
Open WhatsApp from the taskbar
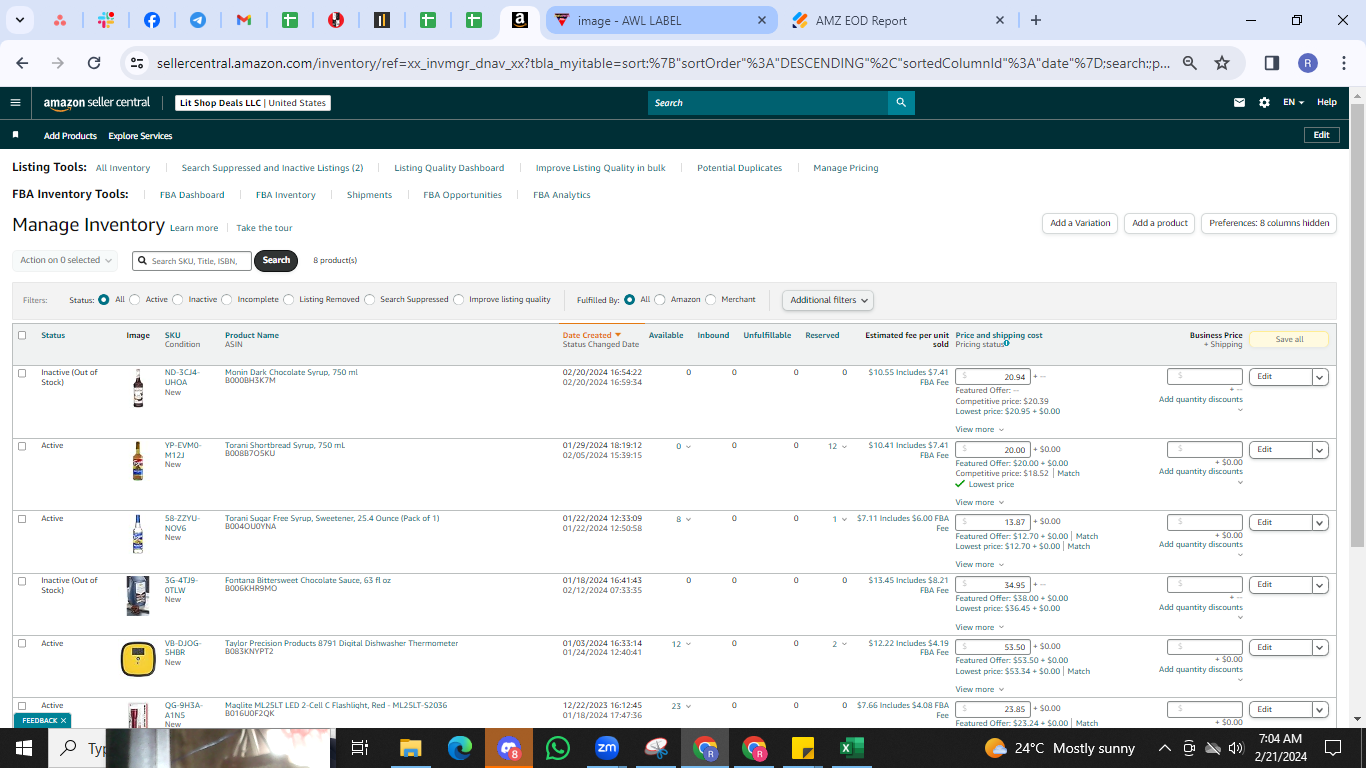coord(558,748)
